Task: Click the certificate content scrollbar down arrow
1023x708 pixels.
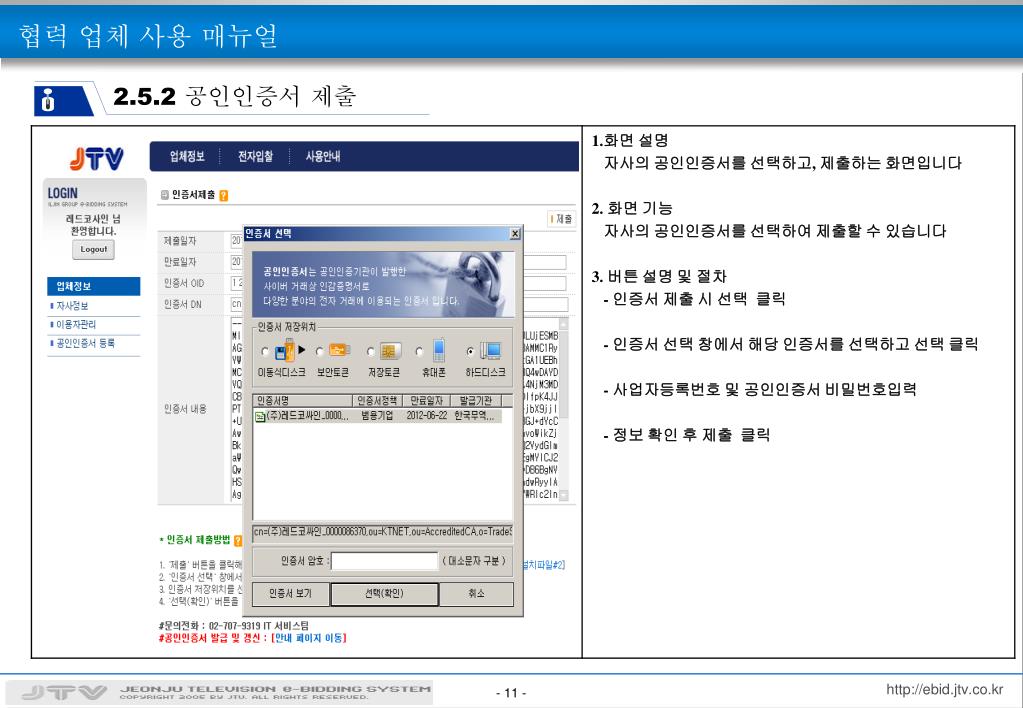Action: point(564,495)
